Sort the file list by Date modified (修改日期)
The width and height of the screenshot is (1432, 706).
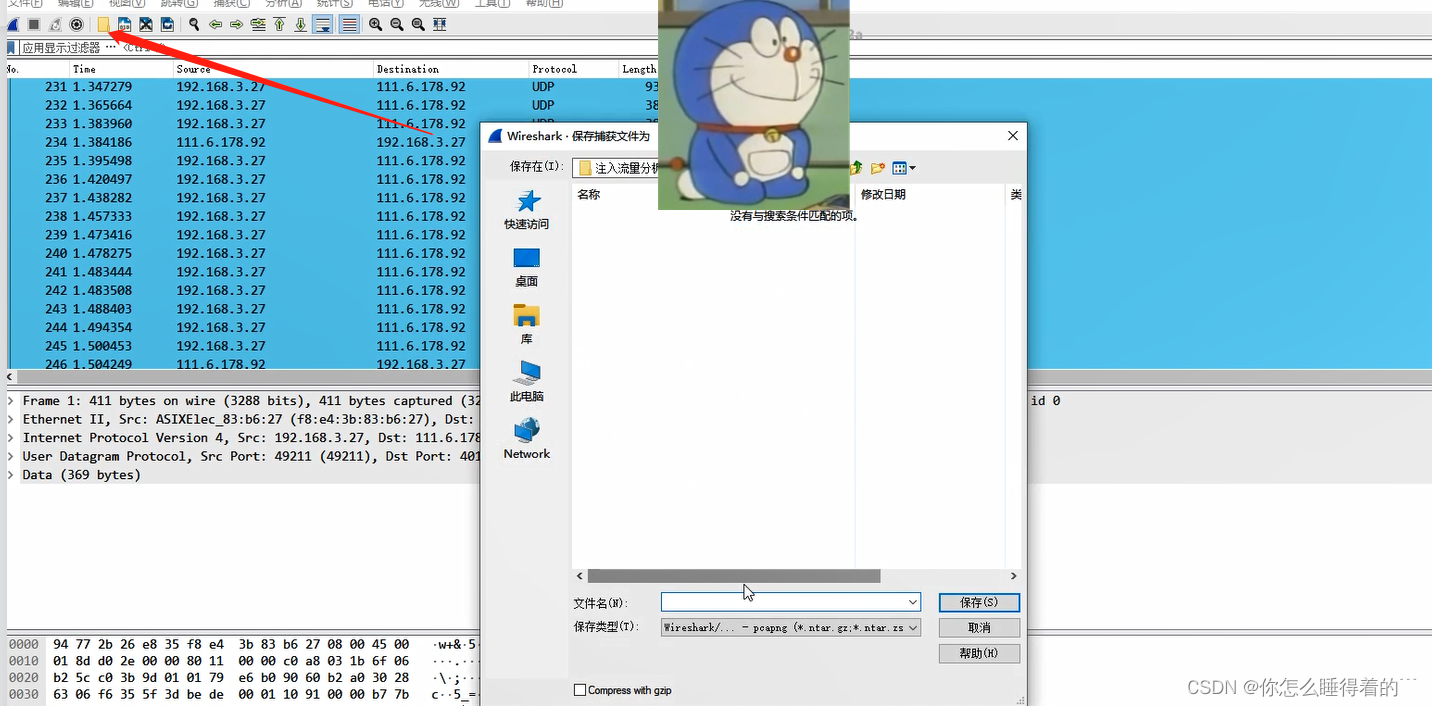tap(883, 195)
